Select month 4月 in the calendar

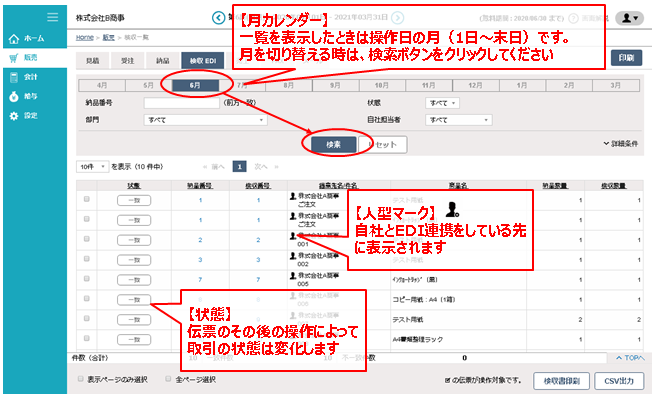102,85
